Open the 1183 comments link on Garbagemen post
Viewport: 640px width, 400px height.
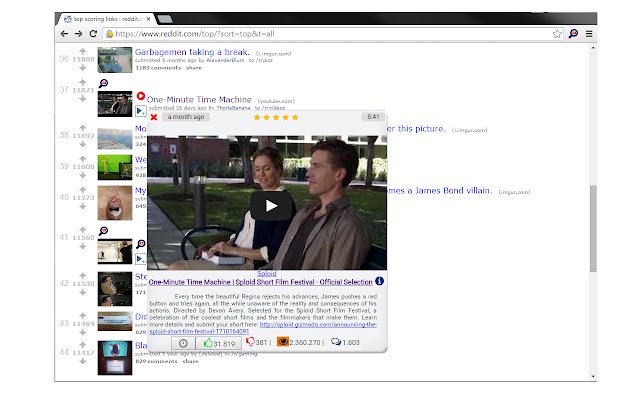click(x=158, y=68)
